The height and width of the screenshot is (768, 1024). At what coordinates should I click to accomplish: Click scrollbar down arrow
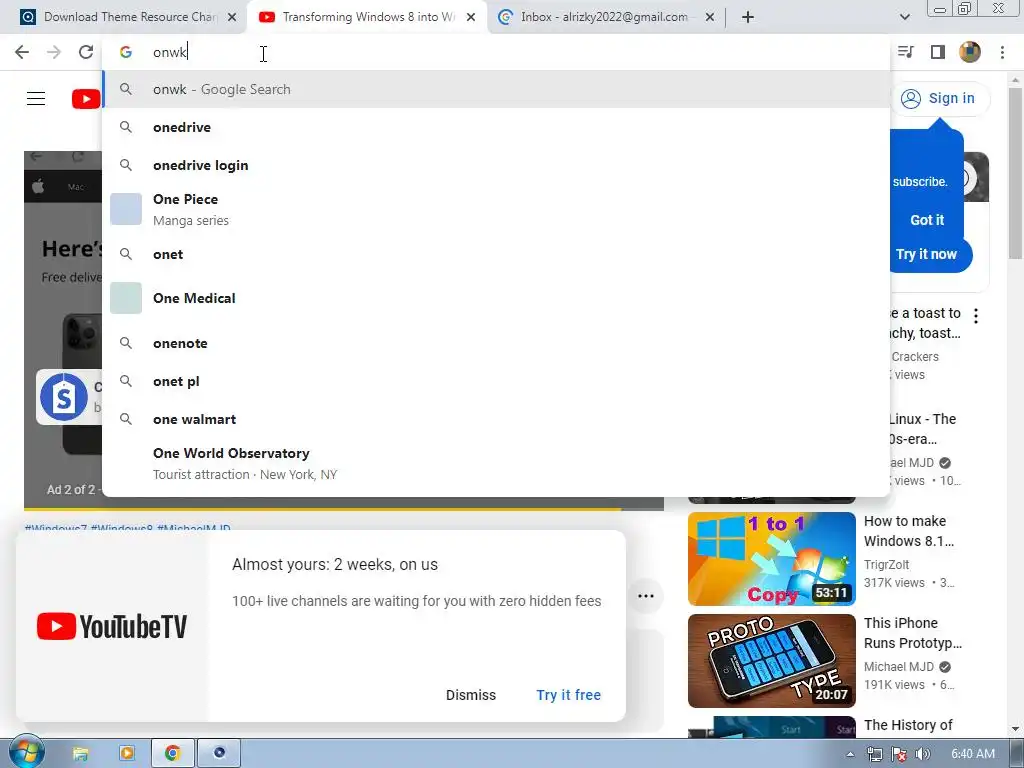[1015, 729]
